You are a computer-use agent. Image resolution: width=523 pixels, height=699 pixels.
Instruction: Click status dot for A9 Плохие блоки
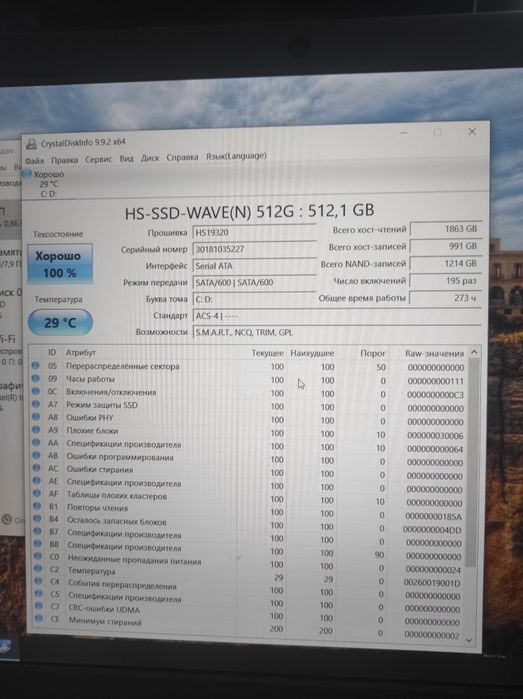point(36,430)
